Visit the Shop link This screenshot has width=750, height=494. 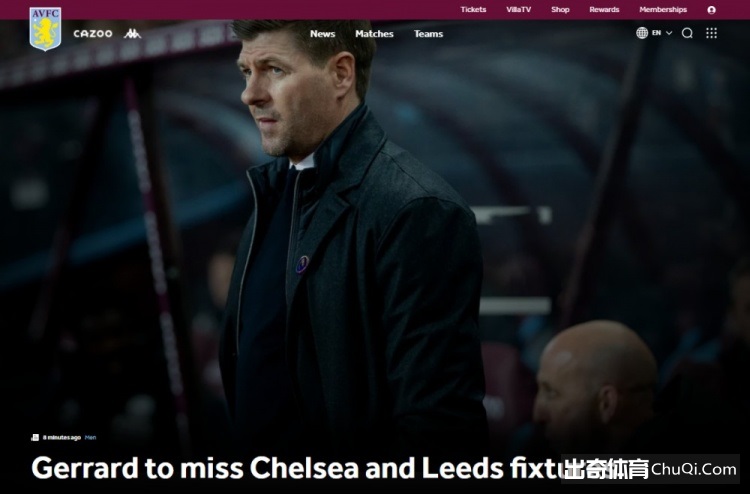[x=560, y=10]
